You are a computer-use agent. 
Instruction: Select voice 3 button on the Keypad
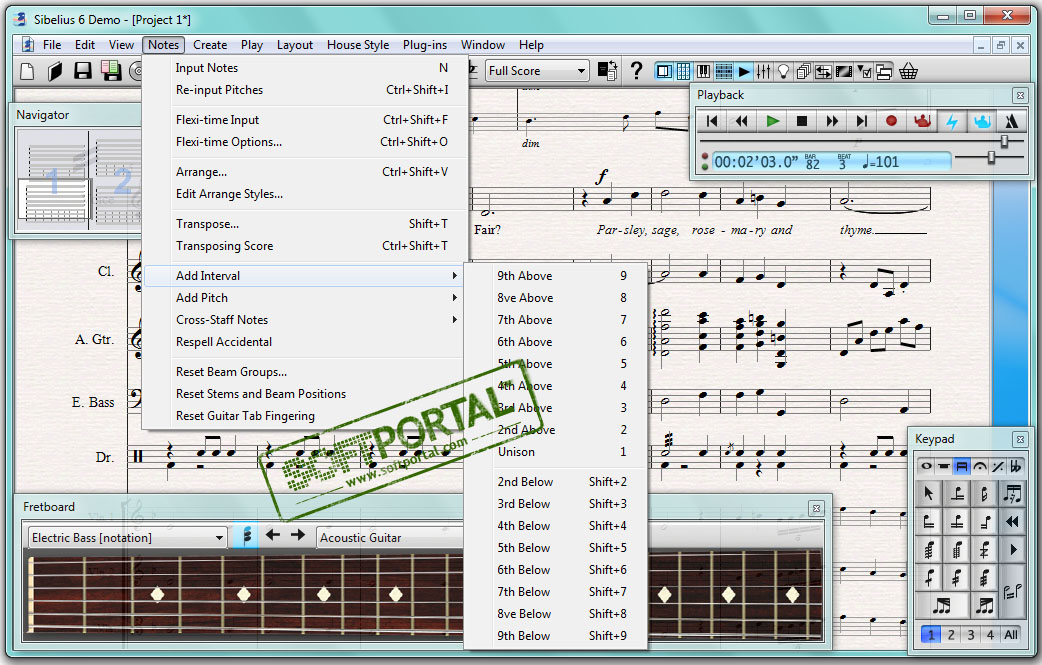971,634
